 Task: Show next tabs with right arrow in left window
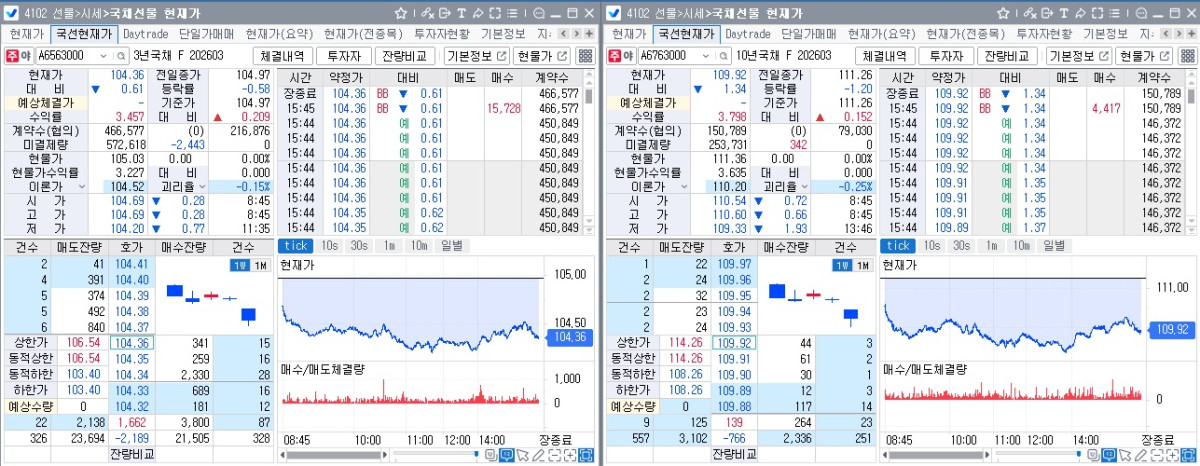(x=576, y=33)
